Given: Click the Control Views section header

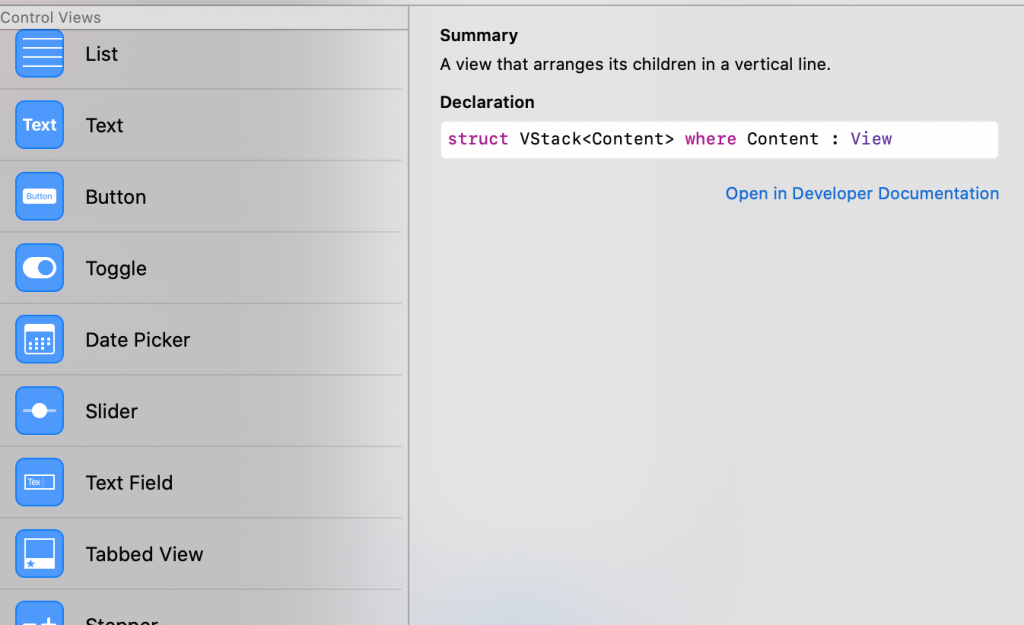Looking at the screenshot, I should point(51,17).
